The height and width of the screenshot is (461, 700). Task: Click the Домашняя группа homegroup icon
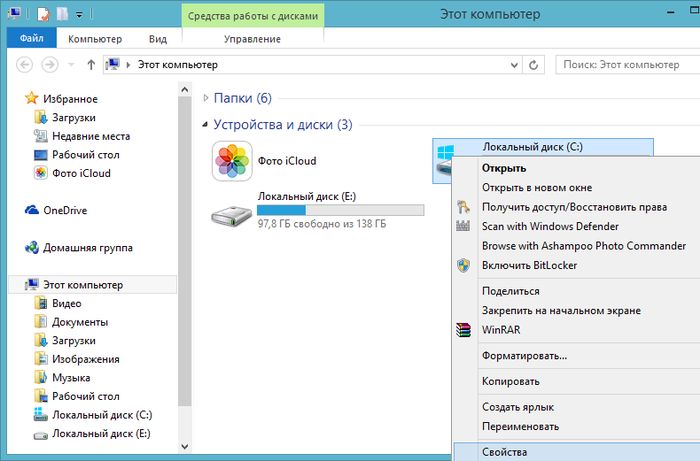(32, 247)
